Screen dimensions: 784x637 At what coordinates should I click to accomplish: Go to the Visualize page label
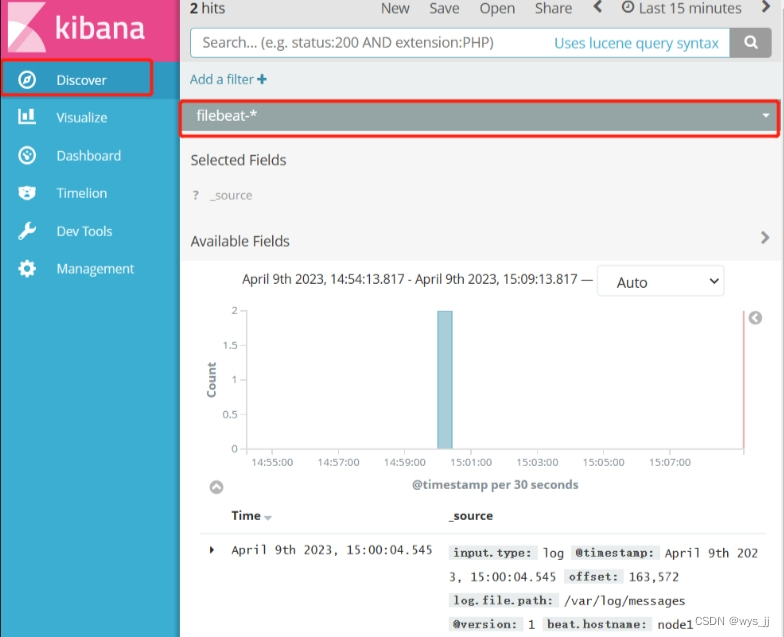tap(82, 118)
